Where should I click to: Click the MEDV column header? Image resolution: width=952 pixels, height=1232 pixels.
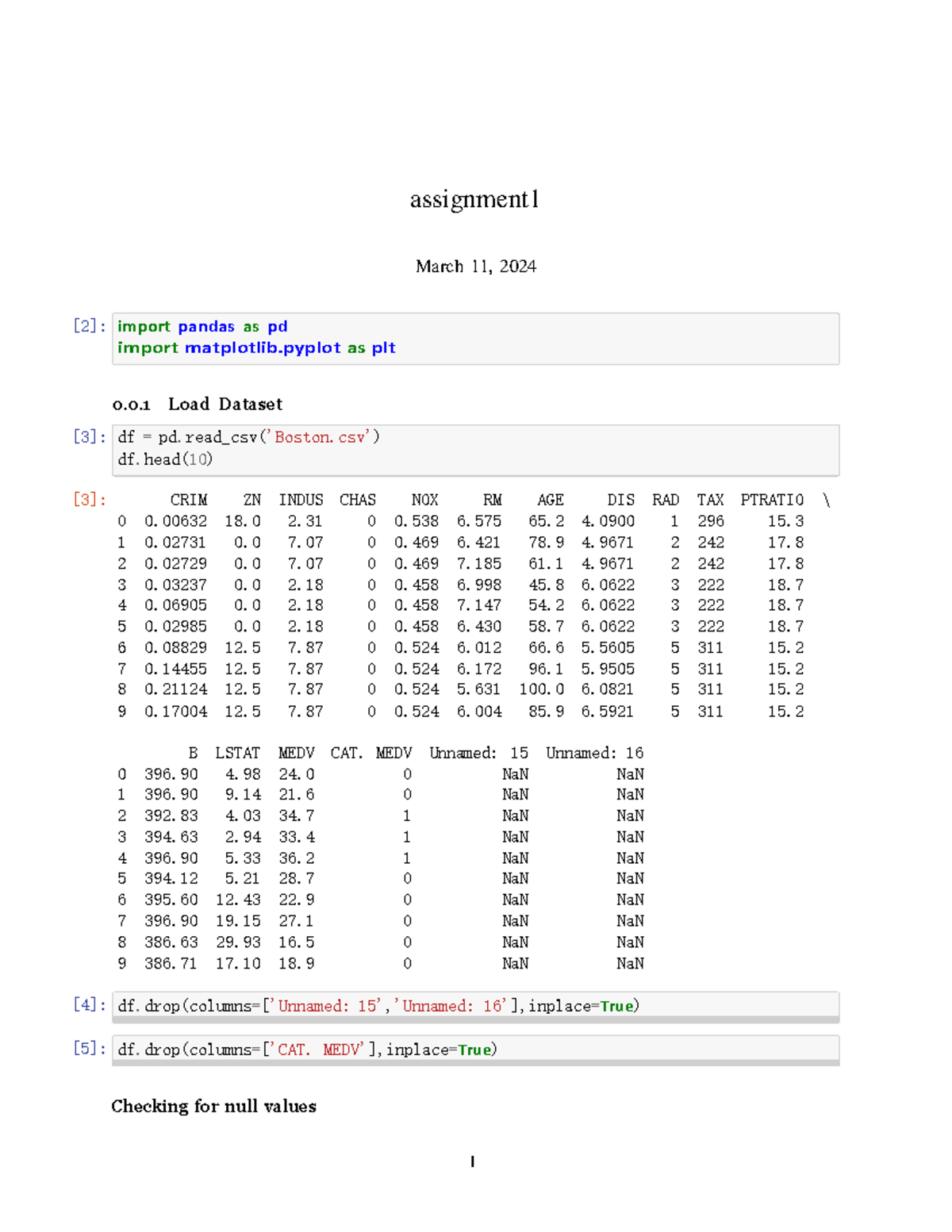pyautogui.click(x=296, y=752)
